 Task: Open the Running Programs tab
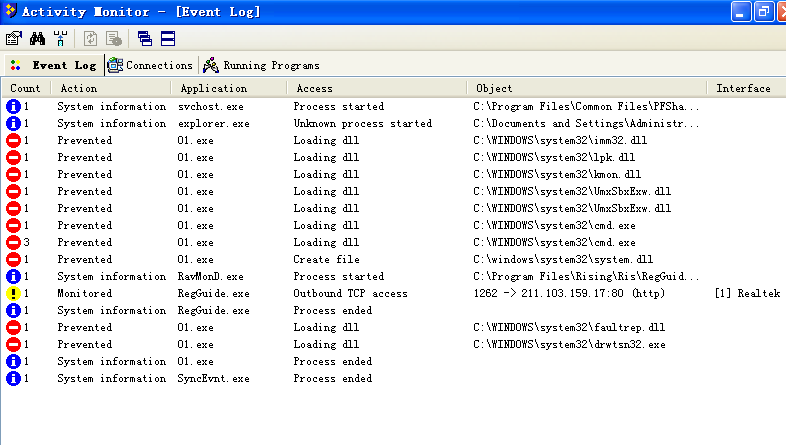tap(261, 65)
